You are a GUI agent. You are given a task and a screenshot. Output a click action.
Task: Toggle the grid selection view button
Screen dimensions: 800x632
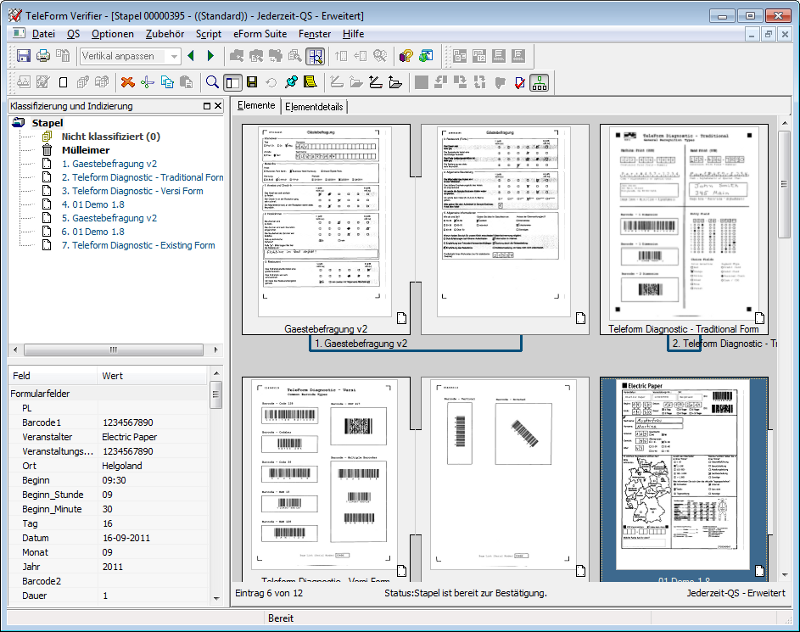point(315,57)
